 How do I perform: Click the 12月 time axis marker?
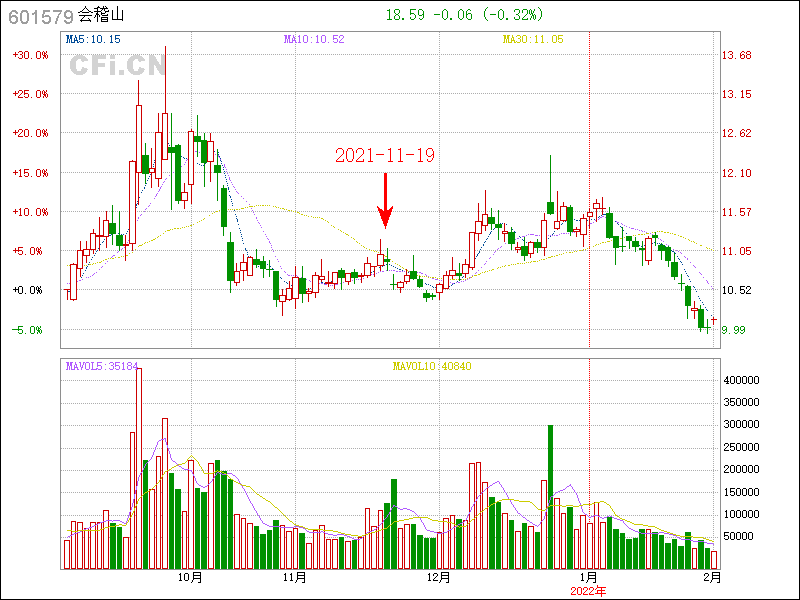point(438,578)
